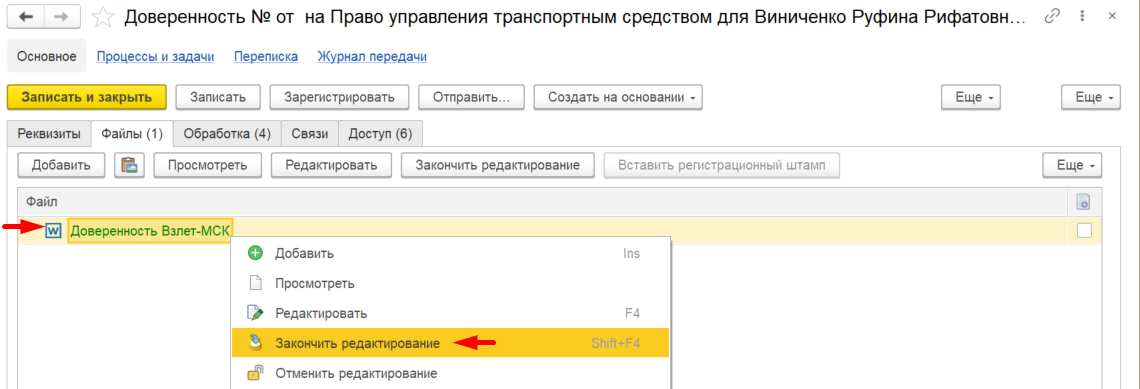This screenshot has width=1140, height=389.
Task: Click the Word icon of Доверенность Взлет-МСК
Action: coord(52,230)
